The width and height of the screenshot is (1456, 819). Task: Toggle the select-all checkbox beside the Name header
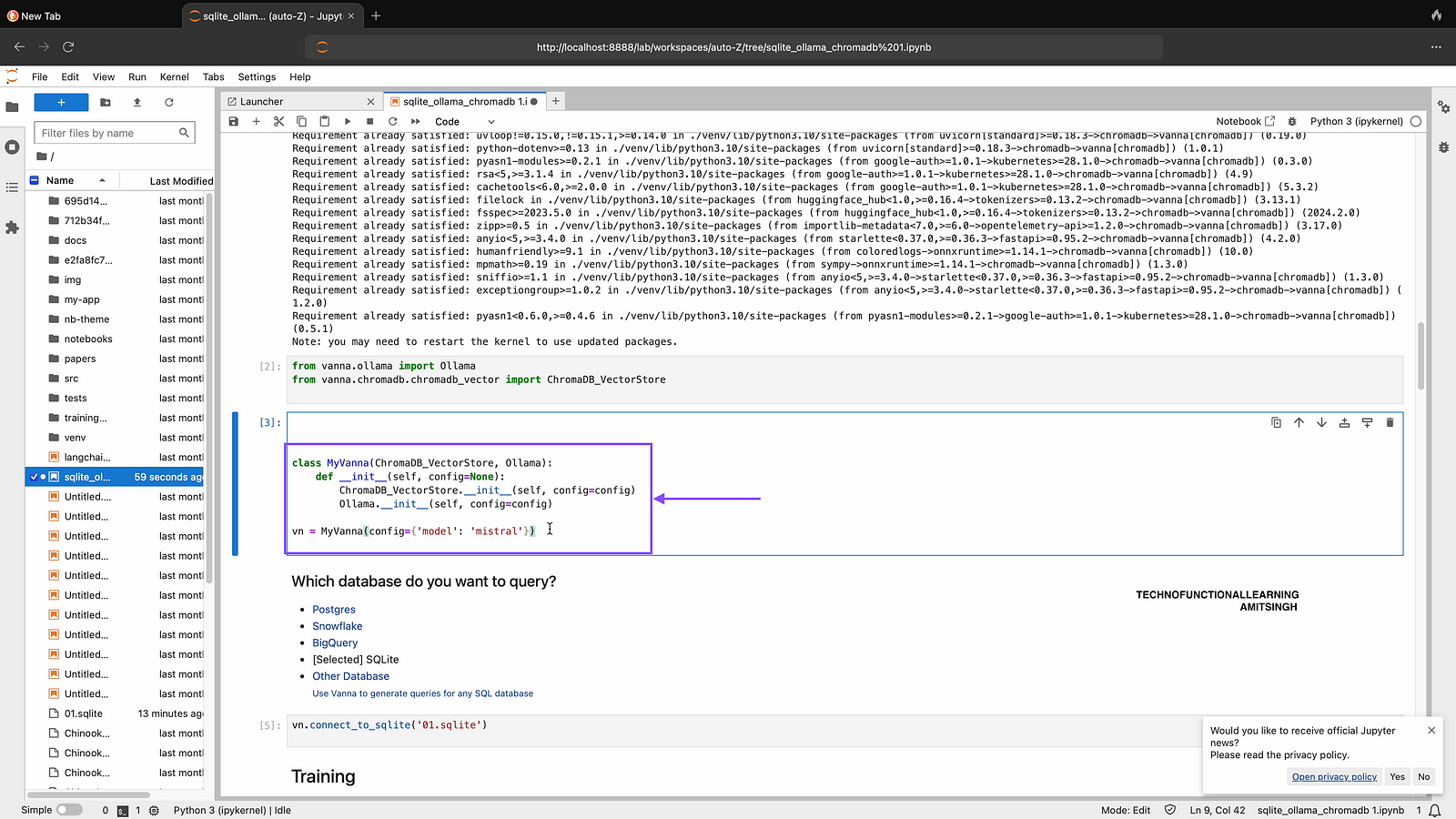[35, 180]
